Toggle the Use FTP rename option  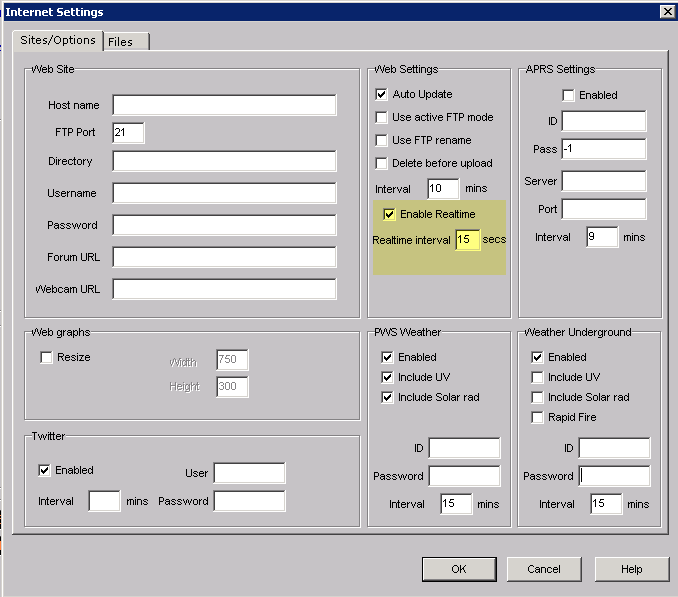pyautogui.click(x=381, y=140)
